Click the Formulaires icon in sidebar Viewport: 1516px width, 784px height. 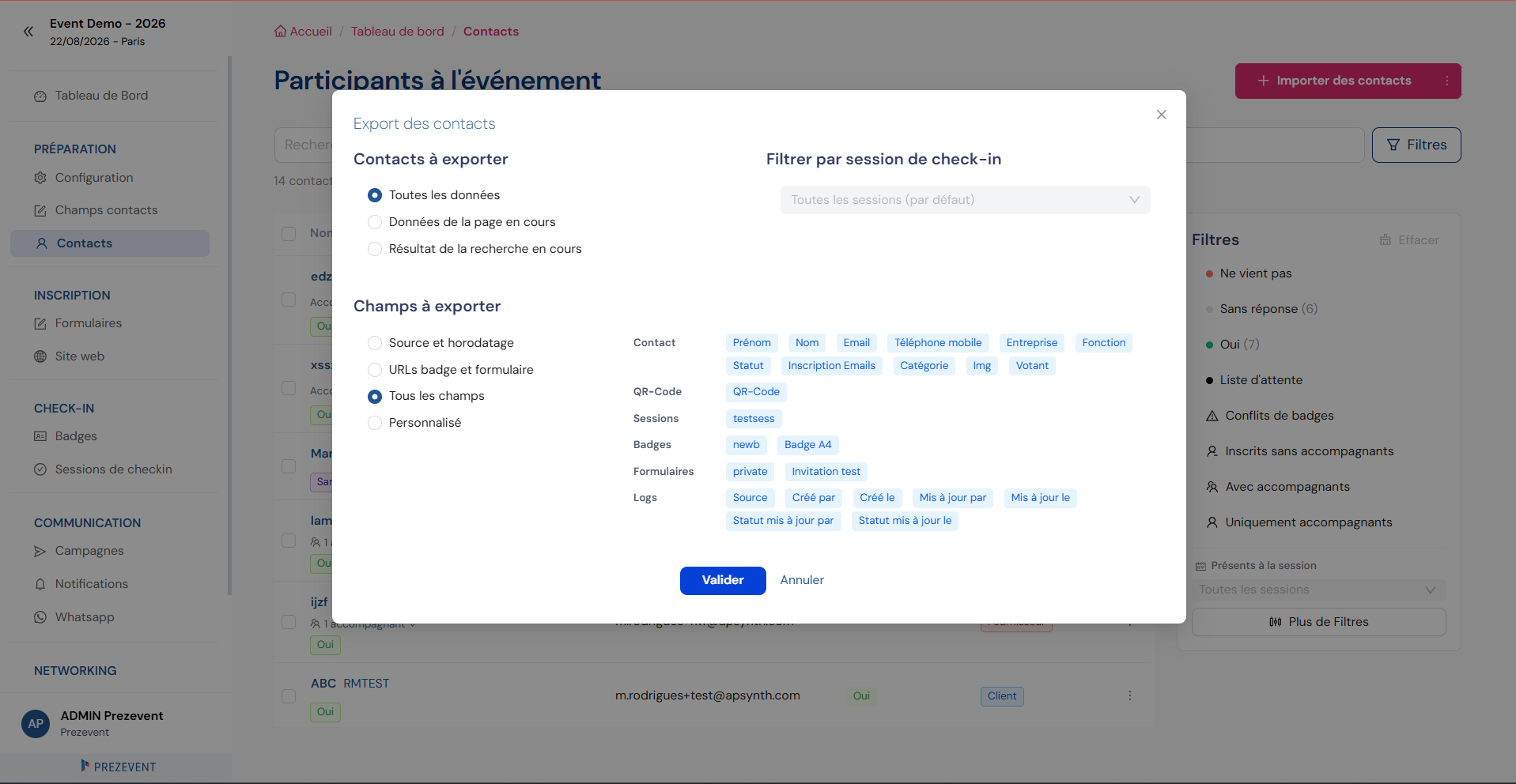40,324
